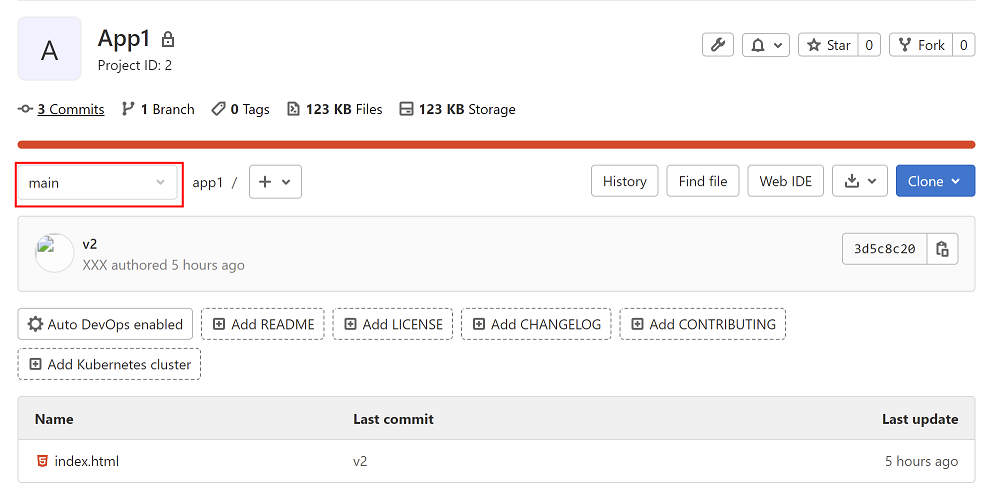Open the plus add-file dropdown
The width and height of the screenshot is (985, 490).
pos(275,182)
